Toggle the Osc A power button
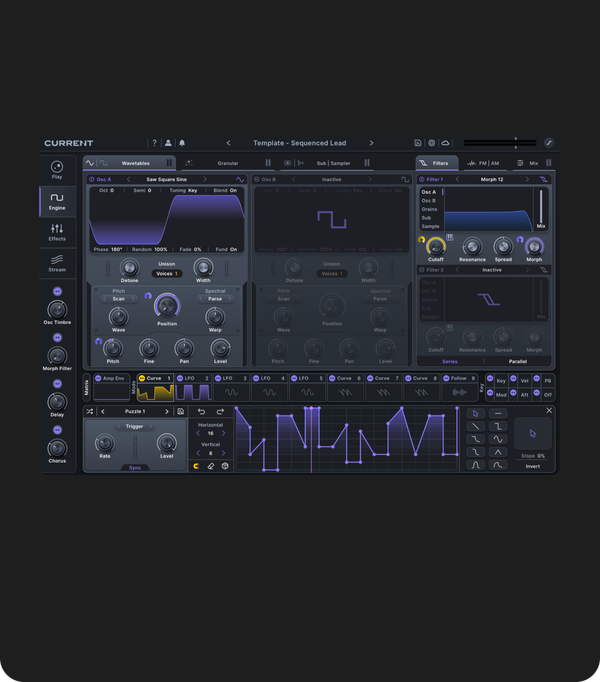 point(91,180)
